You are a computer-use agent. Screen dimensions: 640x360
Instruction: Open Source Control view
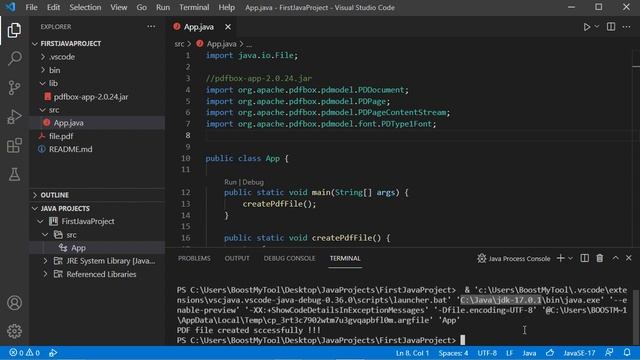point(14,87)
